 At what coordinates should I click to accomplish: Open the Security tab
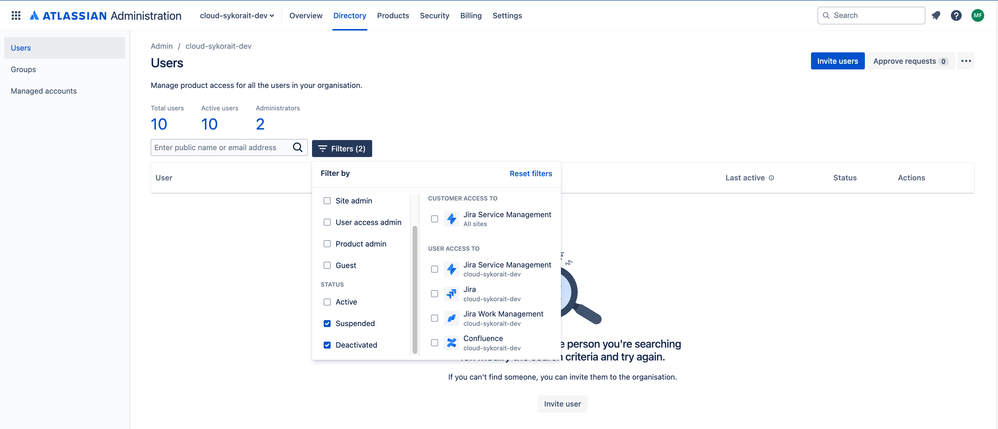coord(434,15)
